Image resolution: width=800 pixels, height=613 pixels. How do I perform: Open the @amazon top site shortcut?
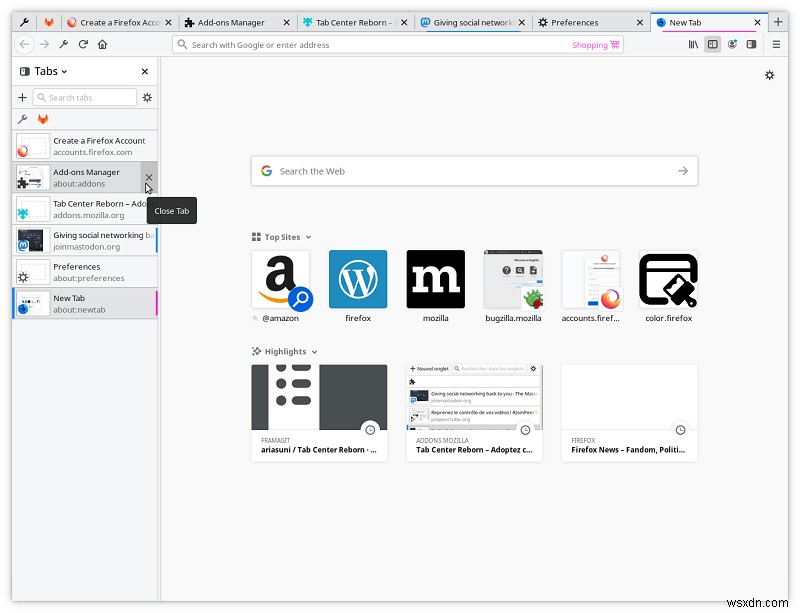(x=281, y=280)
